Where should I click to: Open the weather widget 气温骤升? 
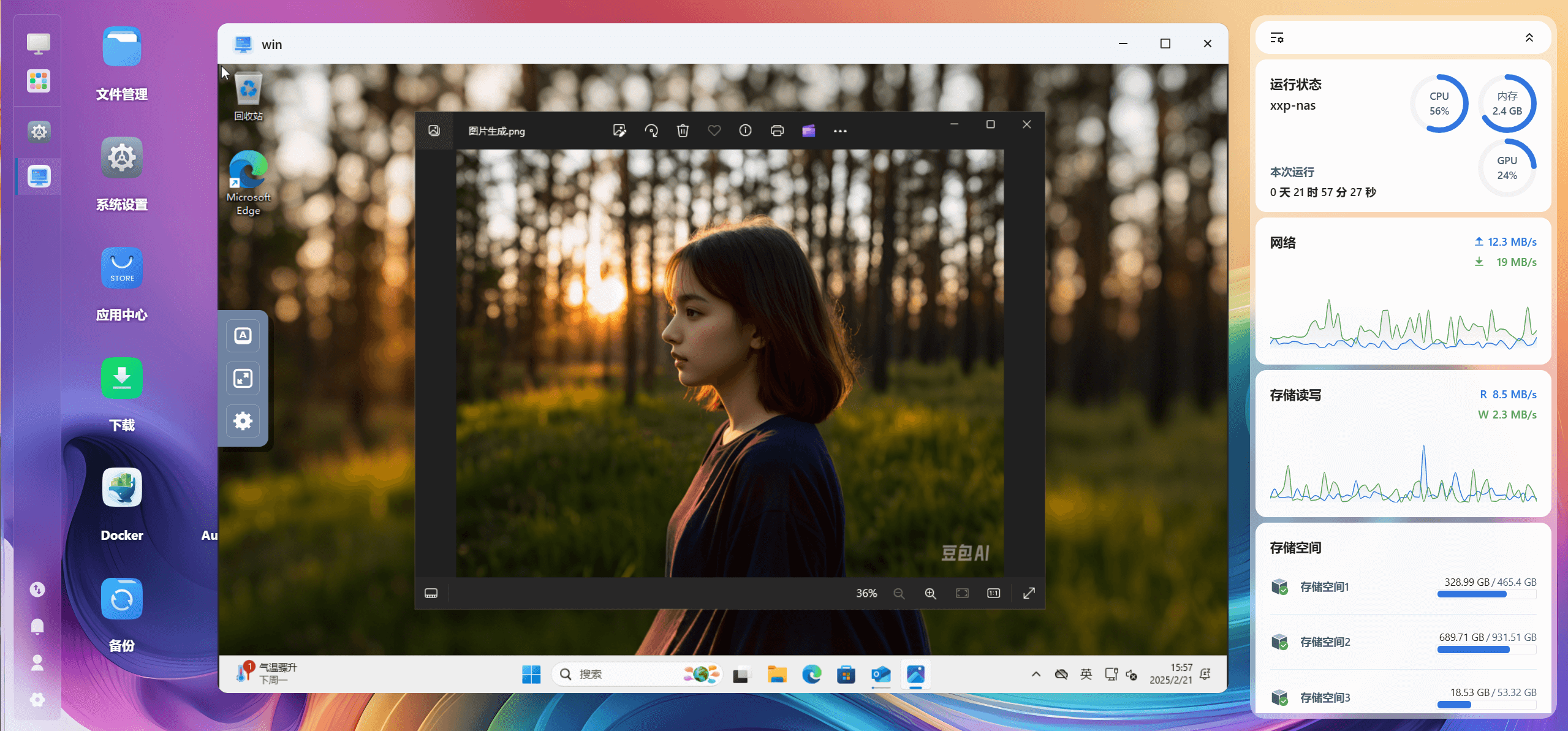[x=268, y=673]
